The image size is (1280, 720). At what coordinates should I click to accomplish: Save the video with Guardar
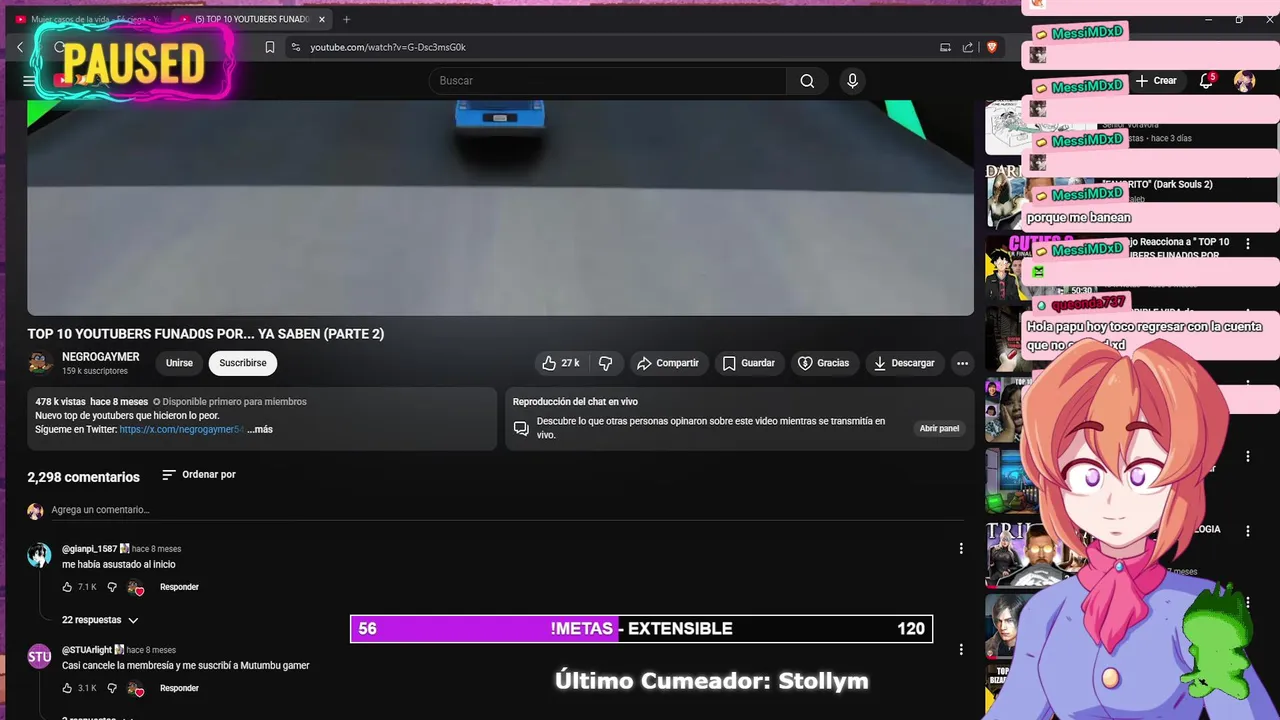tap(749, 363)
